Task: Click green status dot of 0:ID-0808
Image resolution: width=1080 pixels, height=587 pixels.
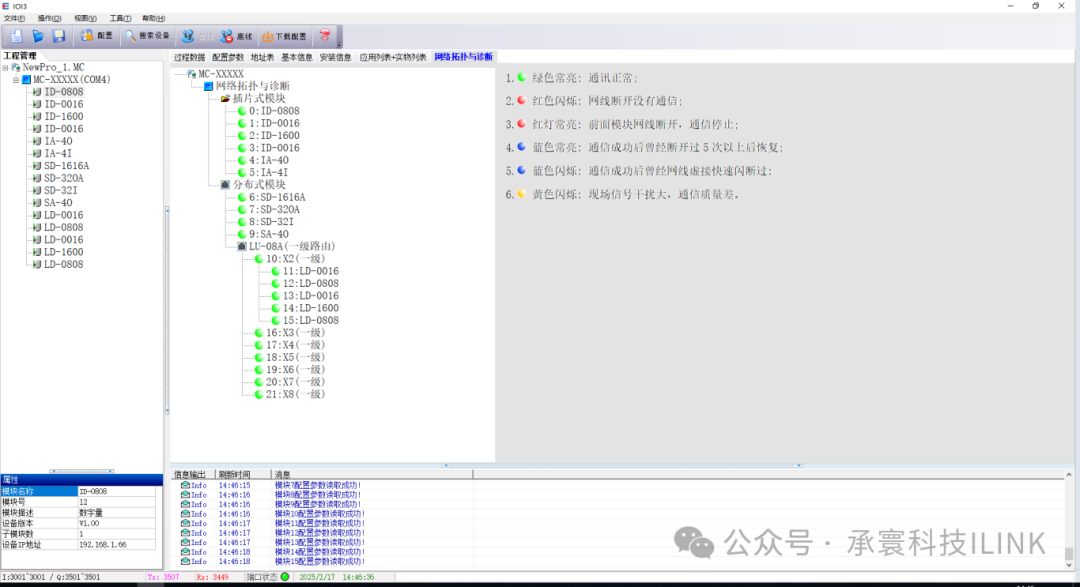Action: [x=242, y=111]
